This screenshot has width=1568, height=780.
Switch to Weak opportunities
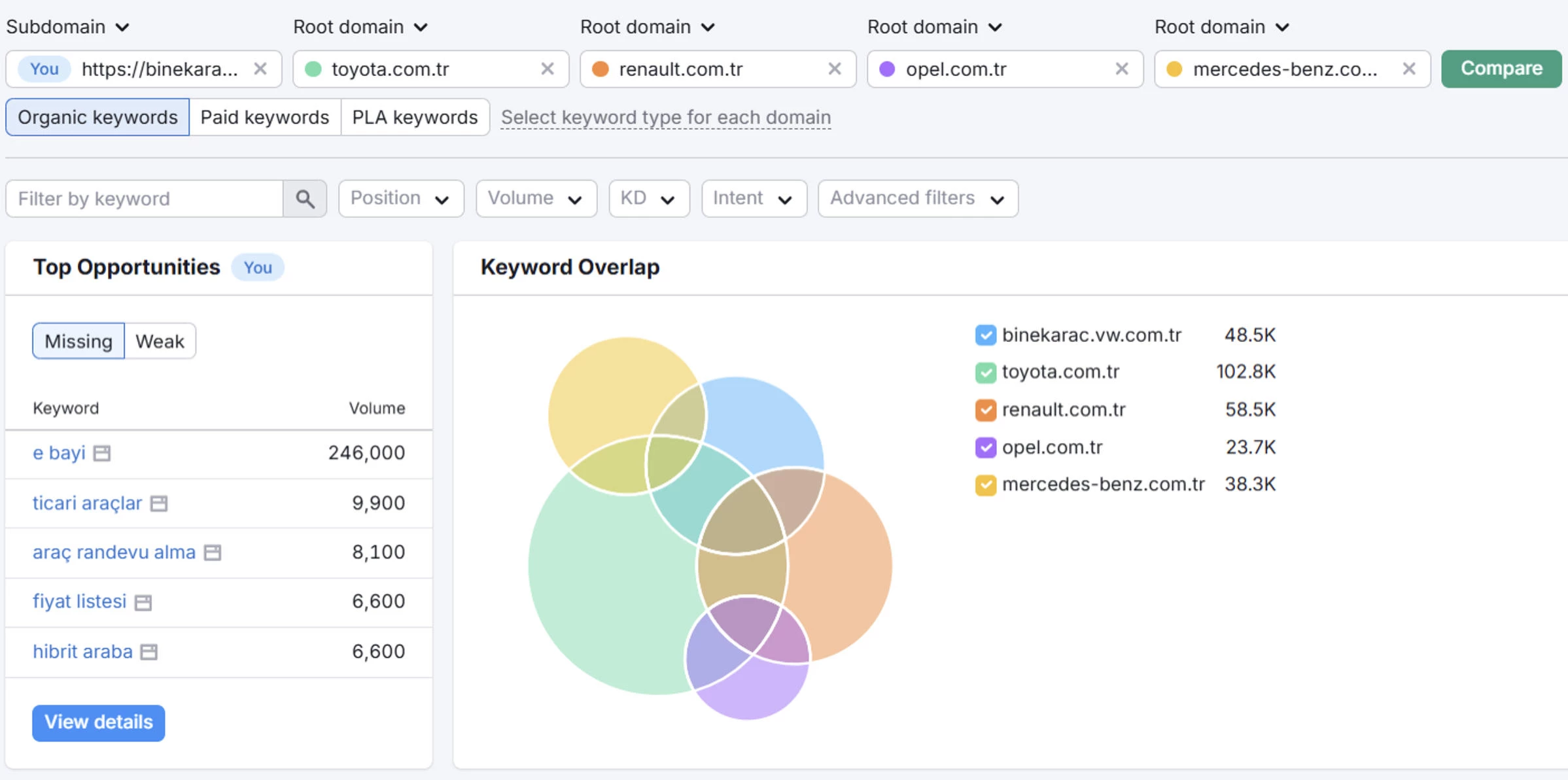point(160,341)
